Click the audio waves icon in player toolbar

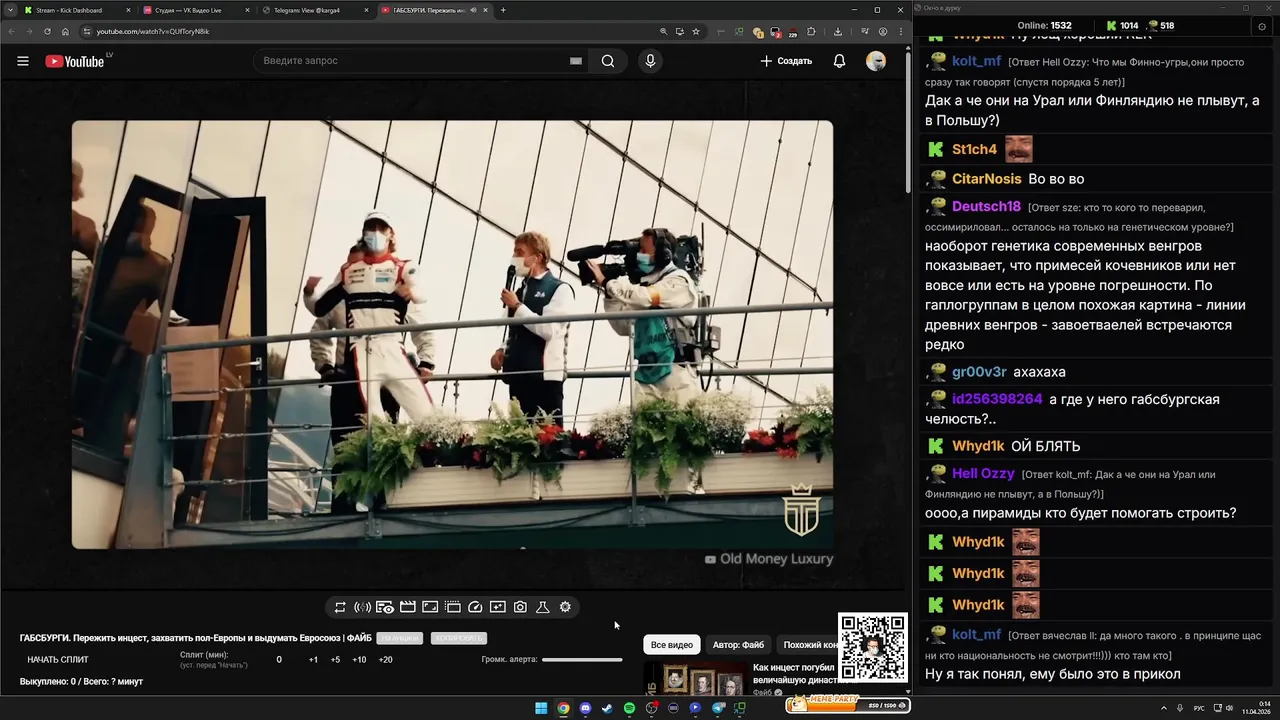click(362, 607)
